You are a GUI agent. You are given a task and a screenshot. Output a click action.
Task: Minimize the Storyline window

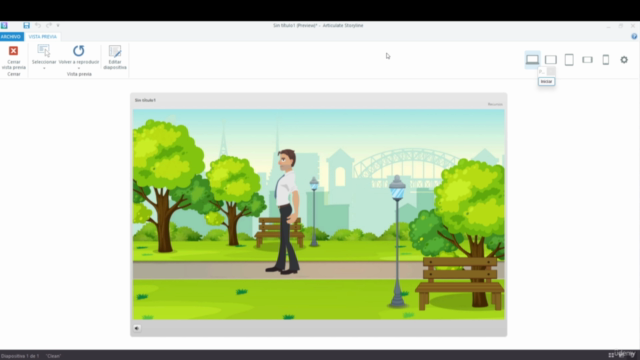pyautogui.click(x=608, y=26)
